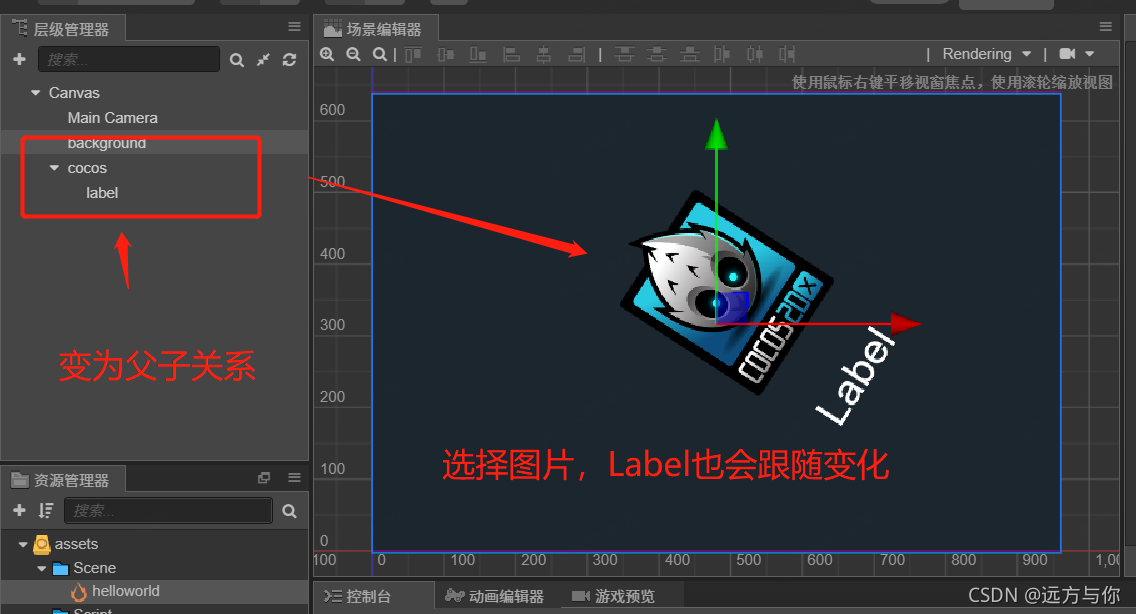
Task: Select the Canvas root node
Action: point(74,93)
